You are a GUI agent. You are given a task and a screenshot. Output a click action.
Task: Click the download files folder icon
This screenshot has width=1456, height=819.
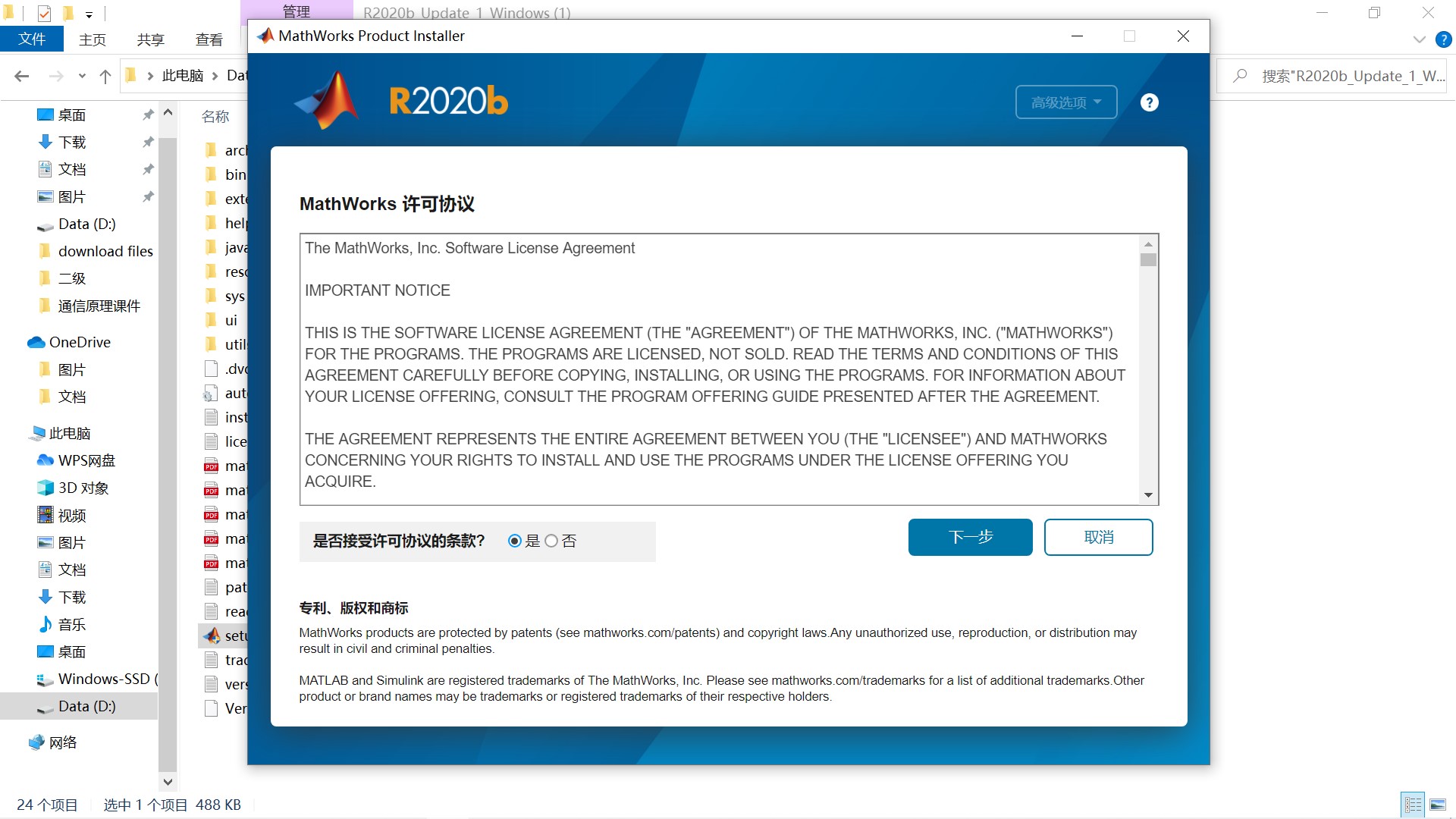point(45,251)
